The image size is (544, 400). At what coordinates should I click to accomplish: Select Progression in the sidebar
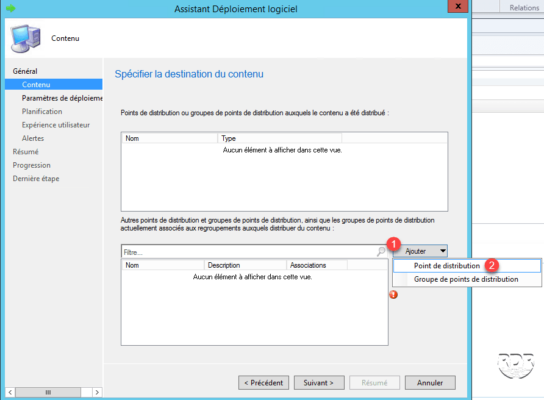click(32, 165)
